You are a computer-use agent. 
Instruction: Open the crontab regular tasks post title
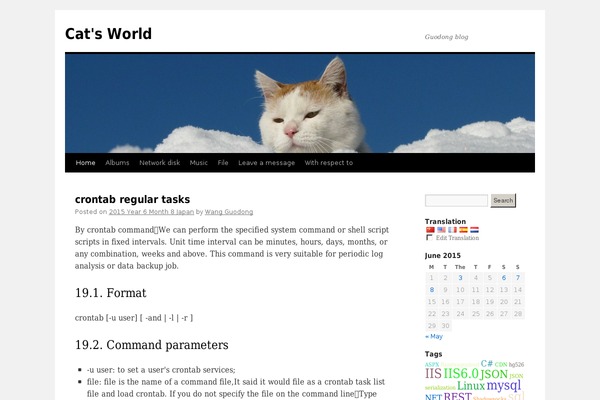[132, 199]
